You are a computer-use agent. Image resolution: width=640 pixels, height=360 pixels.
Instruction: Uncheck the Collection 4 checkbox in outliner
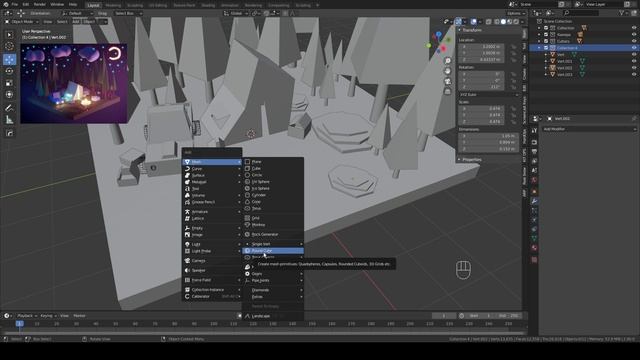pos(546,48)
